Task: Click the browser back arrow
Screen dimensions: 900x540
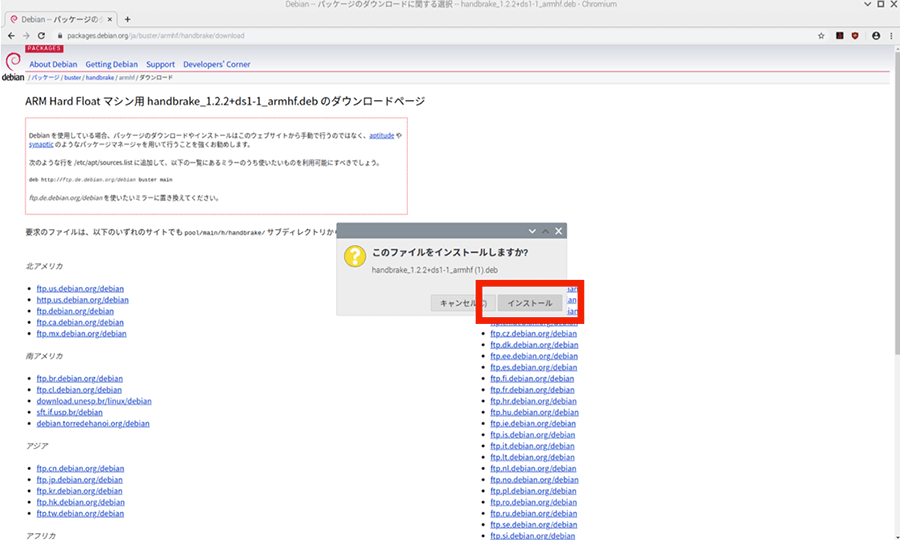Action: coord(11,36)
